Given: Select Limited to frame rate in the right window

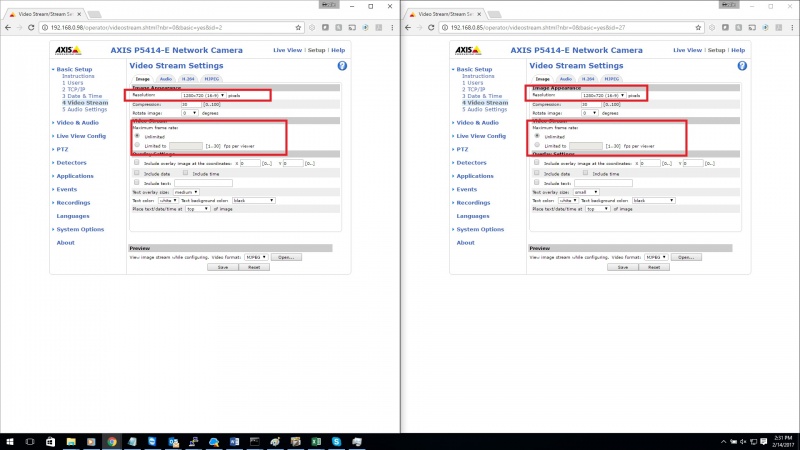Looking at the screenshot, I should coord(537,145).
